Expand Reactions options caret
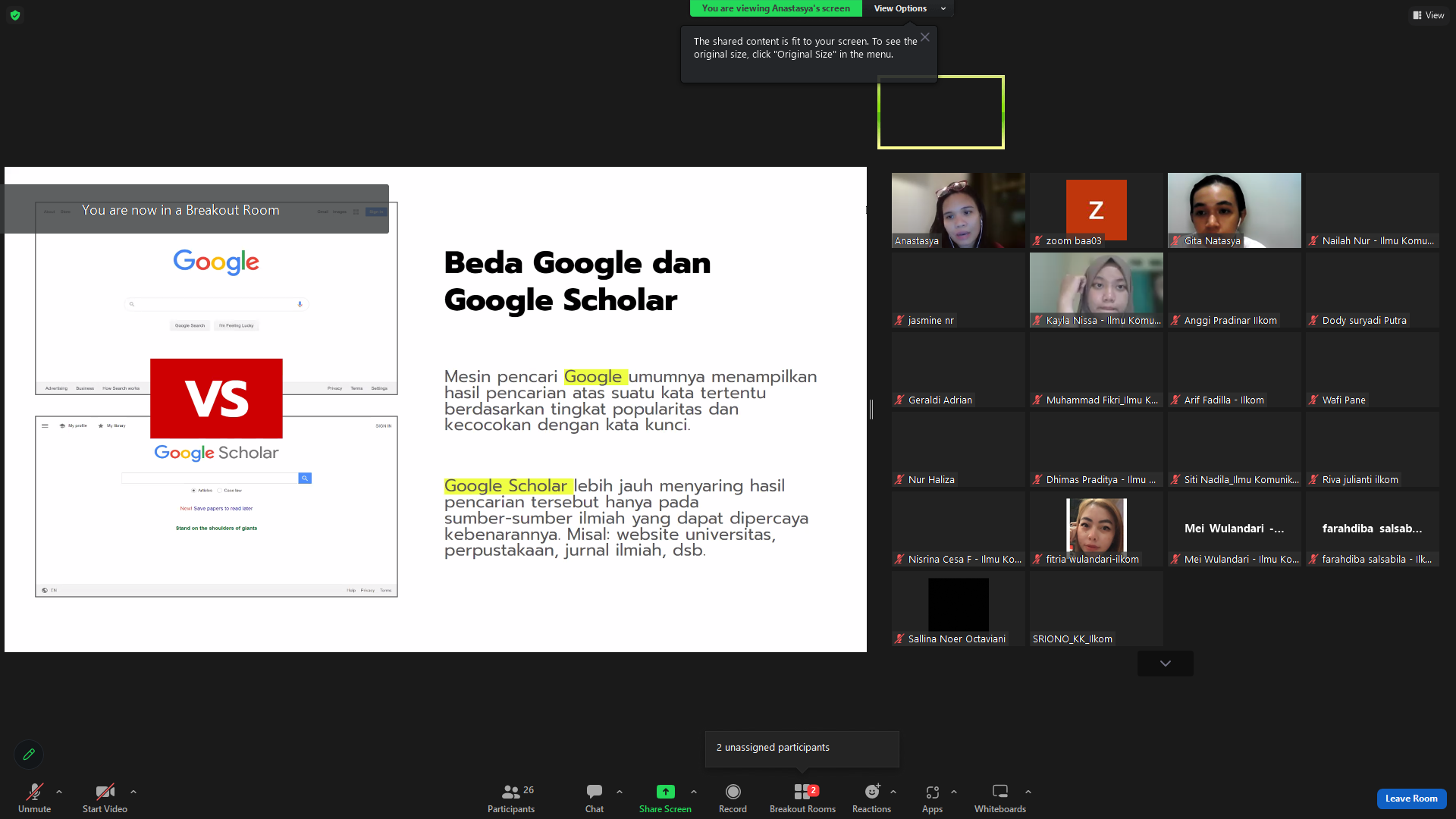1456x819 pixels. tap(893, 792)
